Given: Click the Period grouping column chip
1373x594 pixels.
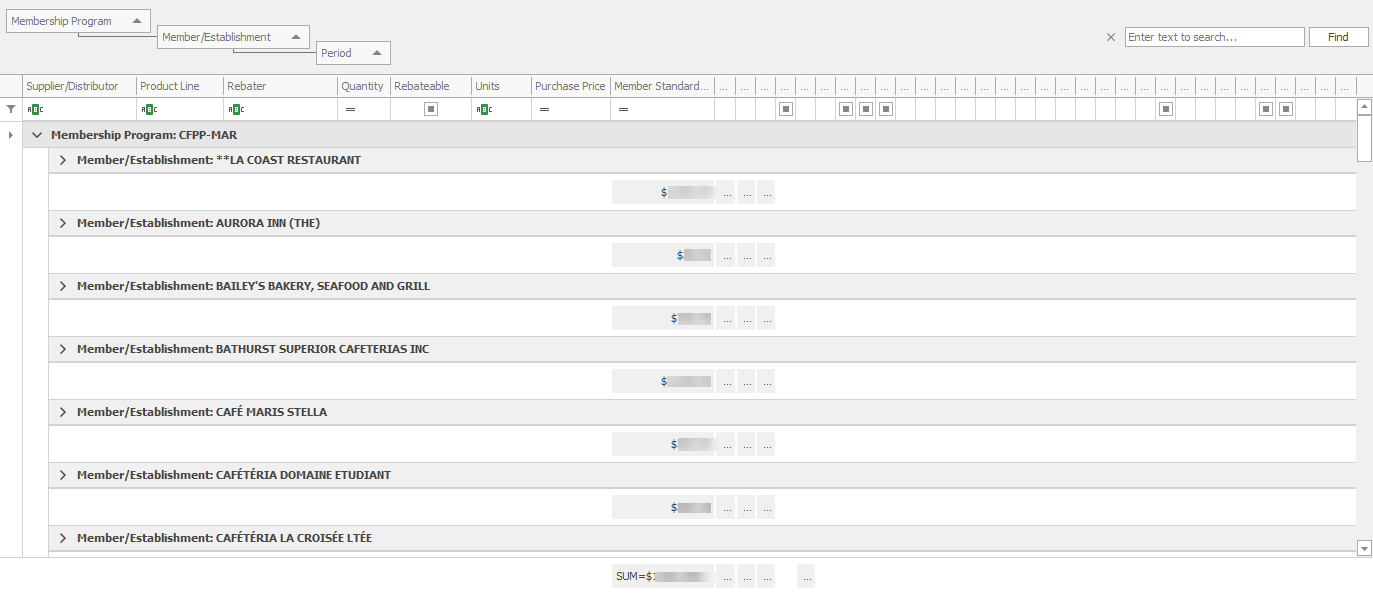Looking at the screenshot, I should 352,53.
